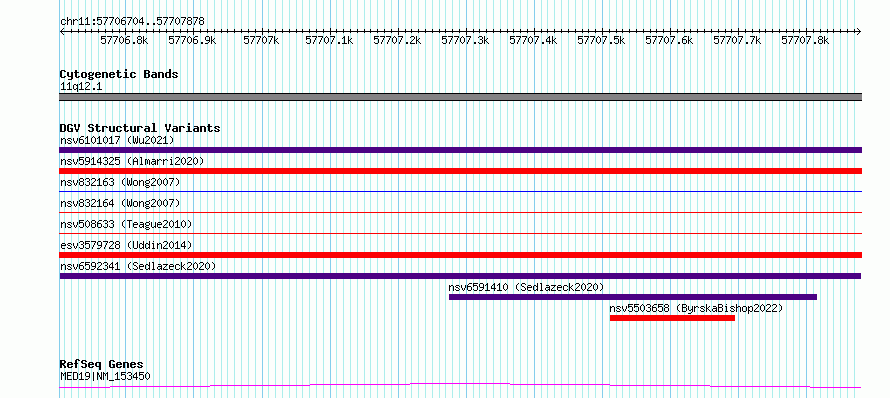890x398 pixels.
Task: Click the 57707.6k ruler tick label
Action: [670, 40]
